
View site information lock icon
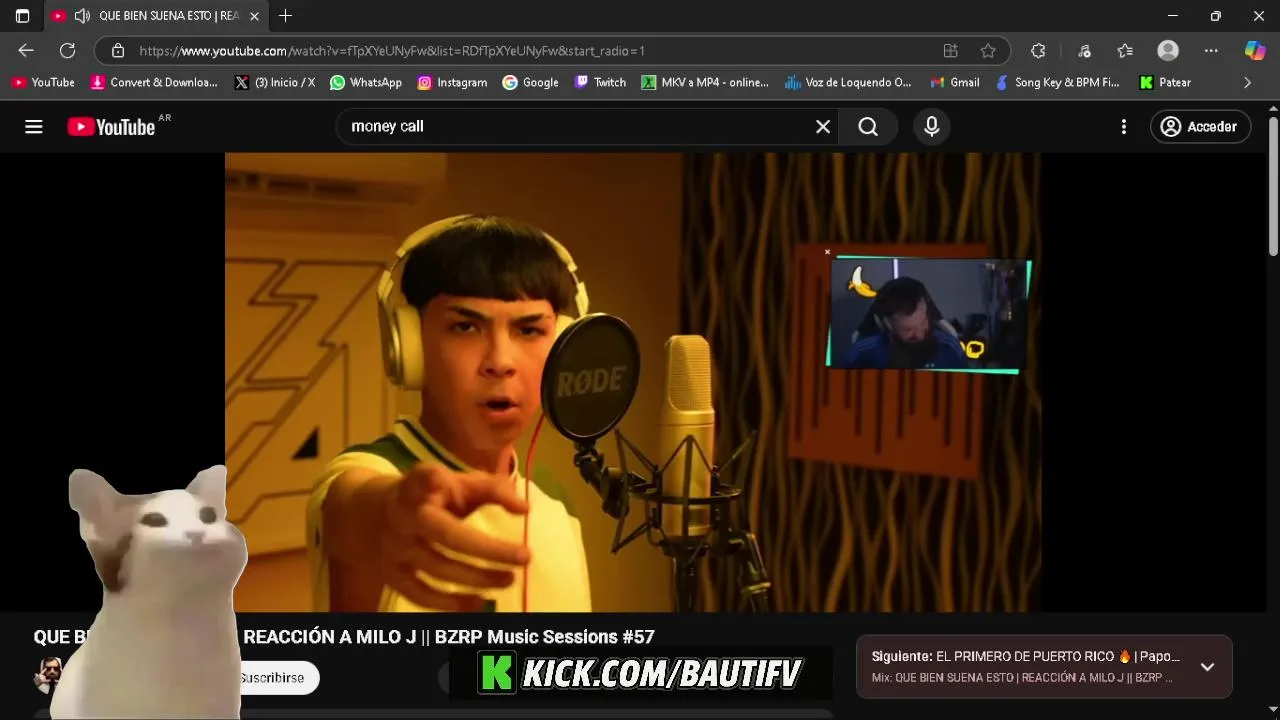pos(118,51)
